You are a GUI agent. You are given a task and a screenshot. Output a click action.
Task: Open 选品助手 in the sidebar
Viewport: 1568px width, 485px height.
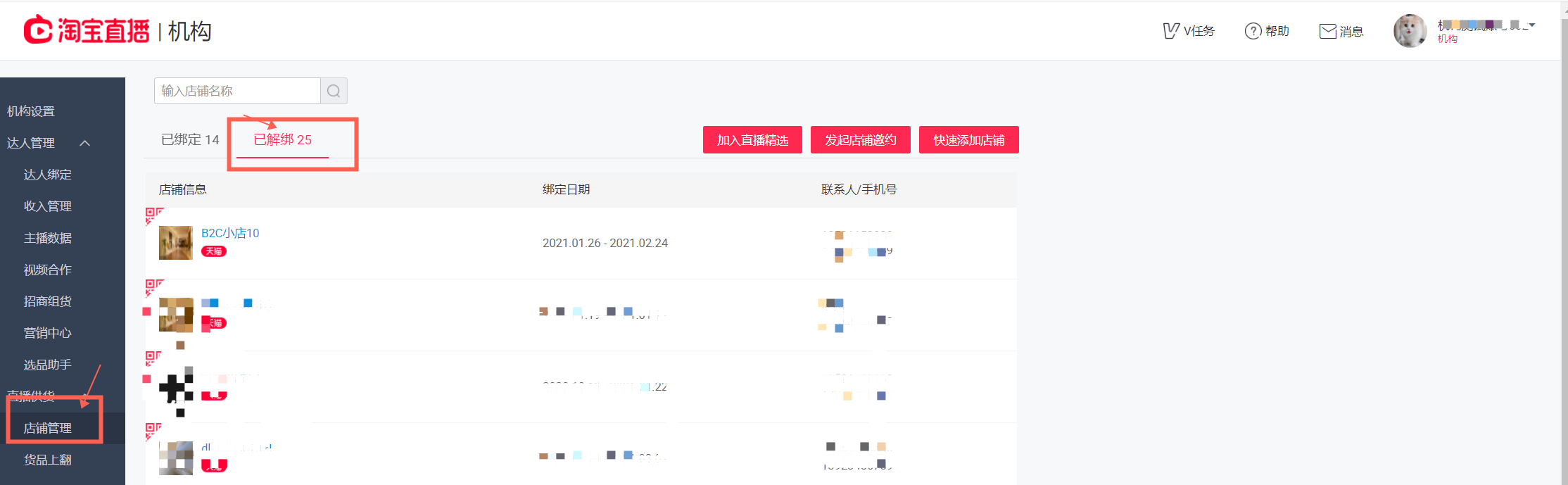48,365
